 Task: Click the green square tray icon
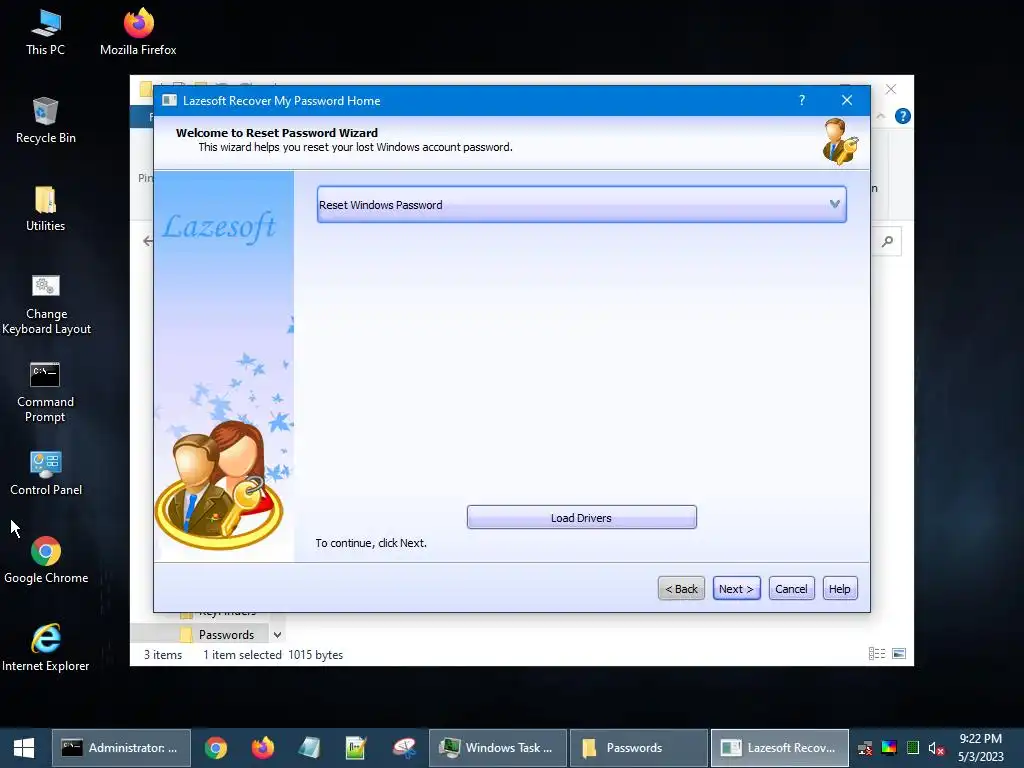[913, 748]
